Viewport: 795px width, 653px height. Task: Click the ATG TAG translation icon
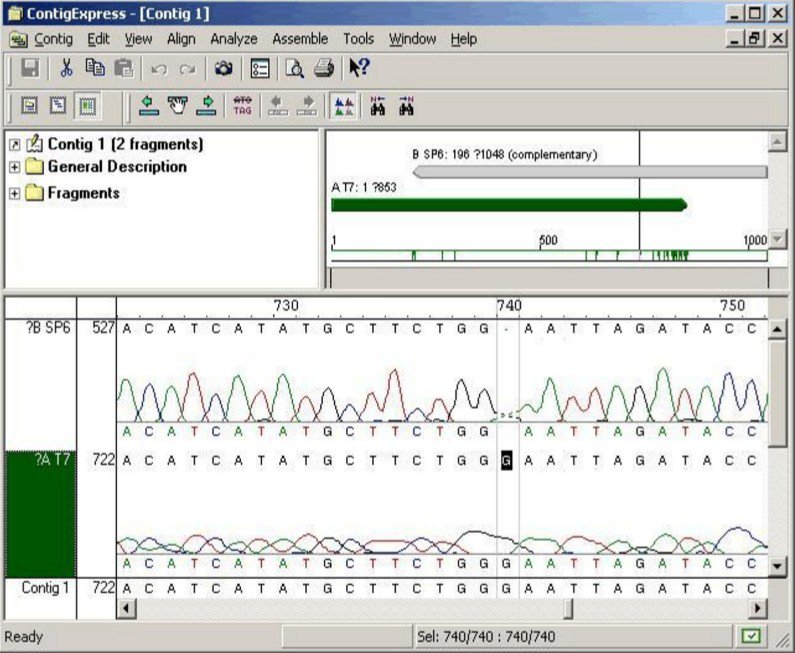coord(242,106)
